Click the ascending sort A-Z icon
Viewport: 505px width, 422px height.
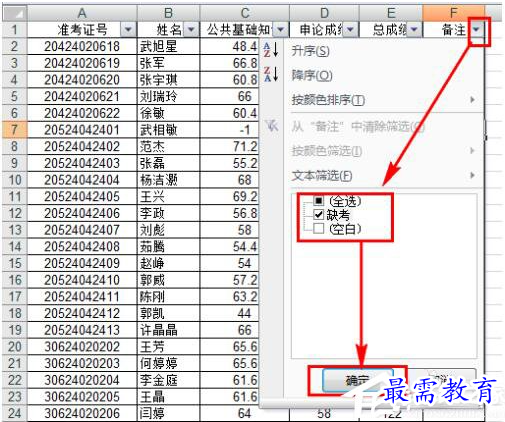(x=271, y=49)
